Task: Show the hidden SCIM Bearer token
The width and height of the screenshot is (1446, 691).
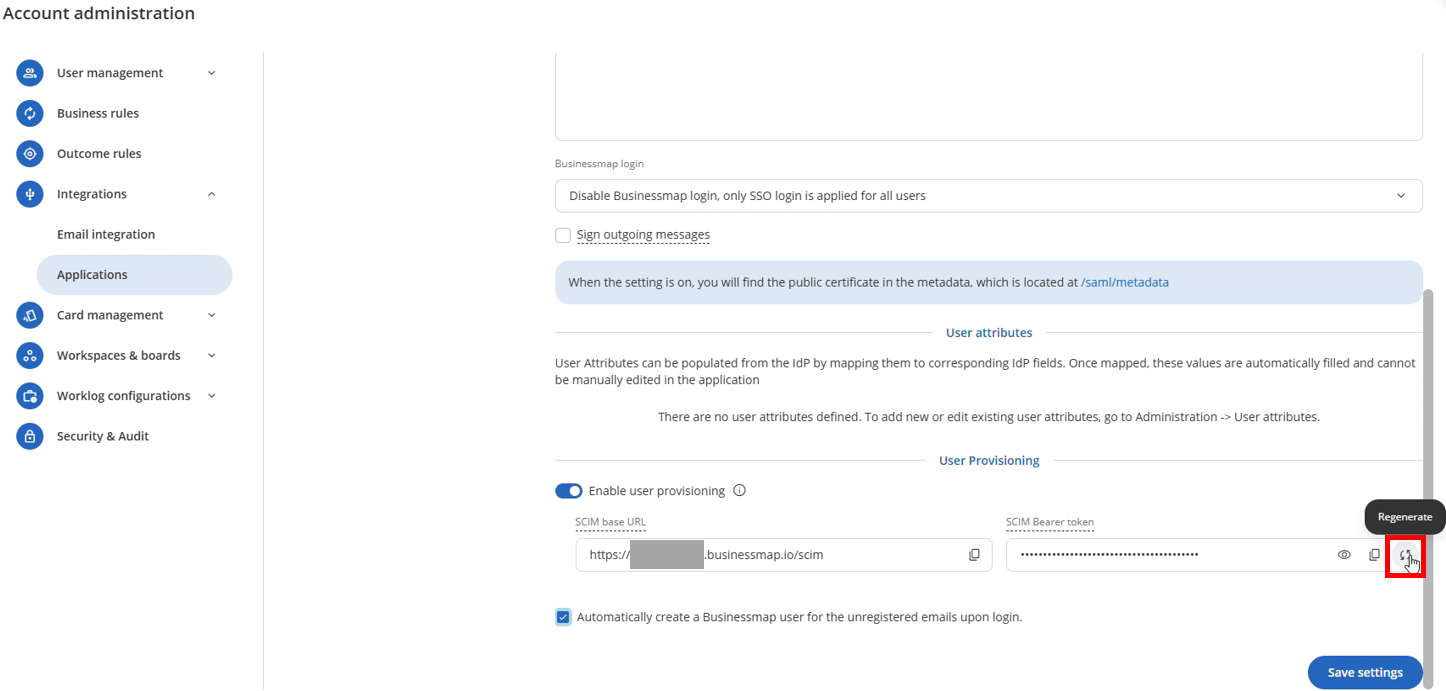Action: pyautogui.click(x=1344, y=555)
